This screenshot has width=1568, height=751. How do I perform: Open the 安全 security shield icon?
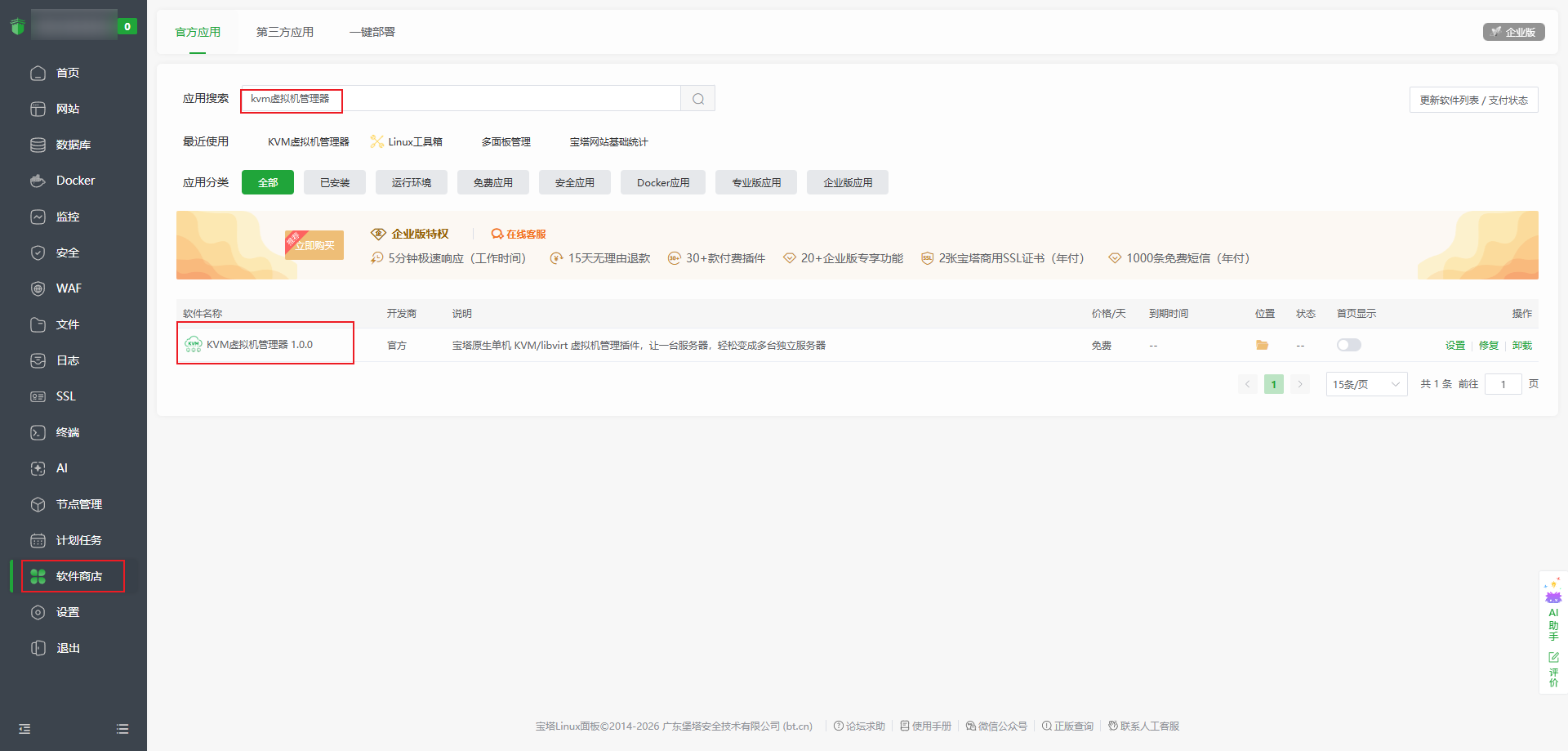(x=38, y=253)
